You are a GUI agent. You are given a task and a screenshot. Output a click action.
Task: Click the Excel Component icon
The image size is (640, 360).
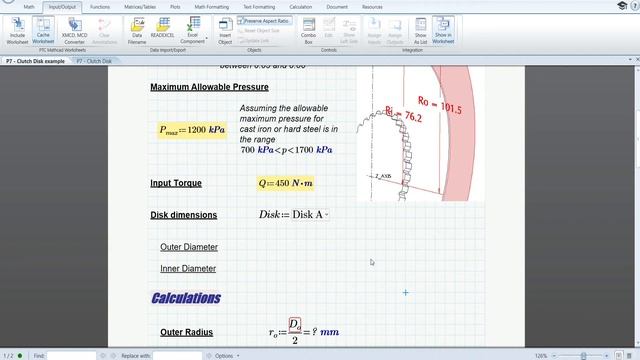(x=192, y=30)
